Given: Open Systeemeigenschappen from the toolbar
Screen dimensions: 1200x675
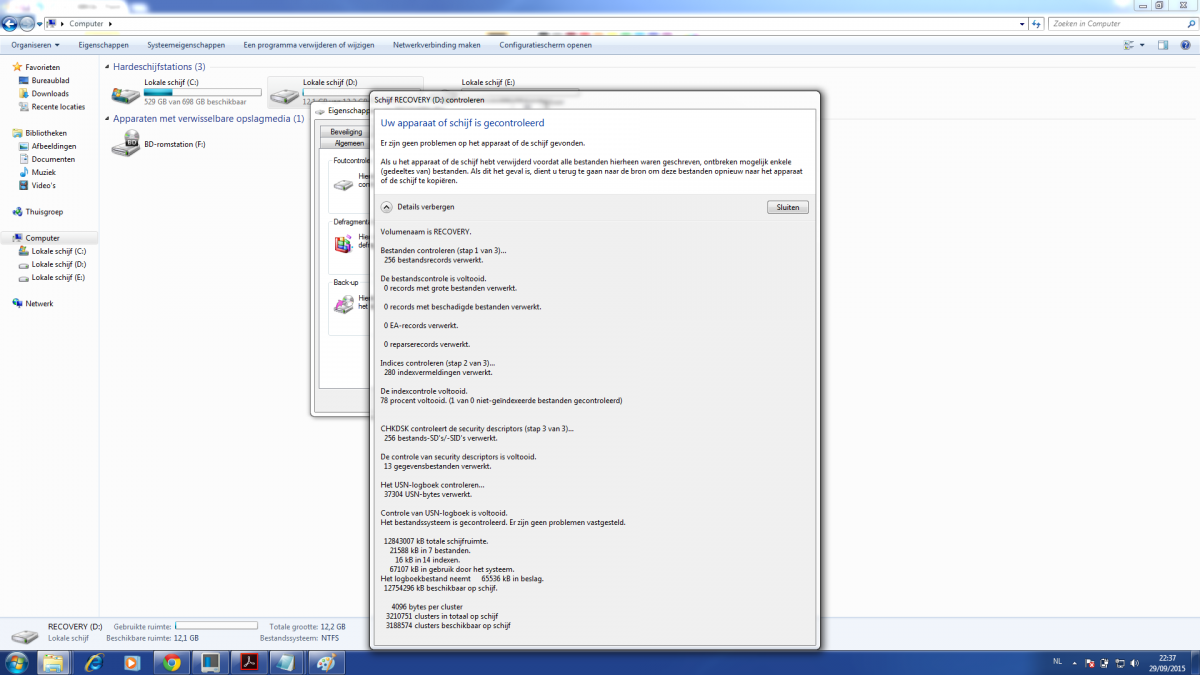Looking at the screenshot, I should pos(186,45).
